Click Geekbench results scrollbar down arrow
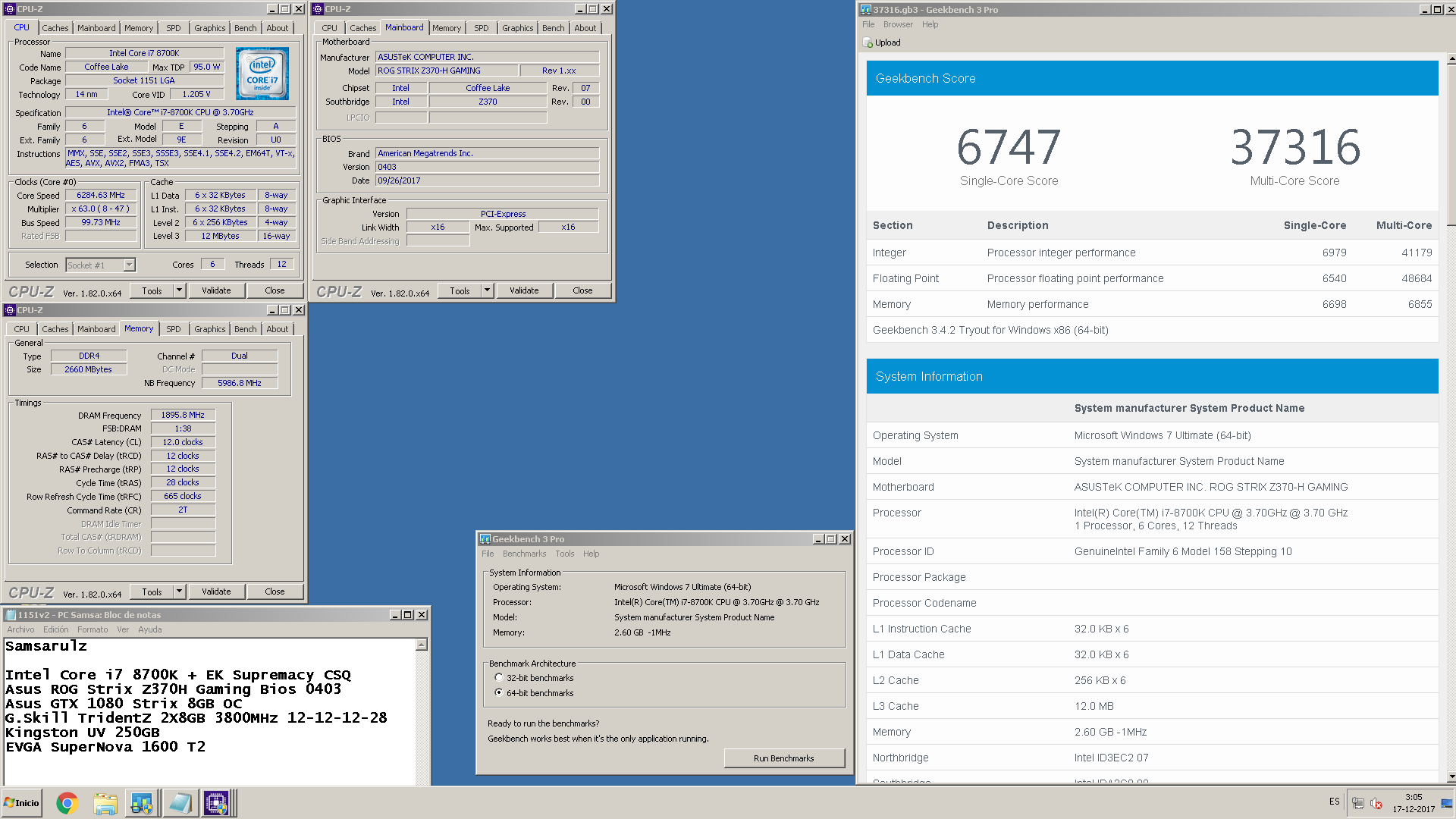 [x=1451, y=777]
